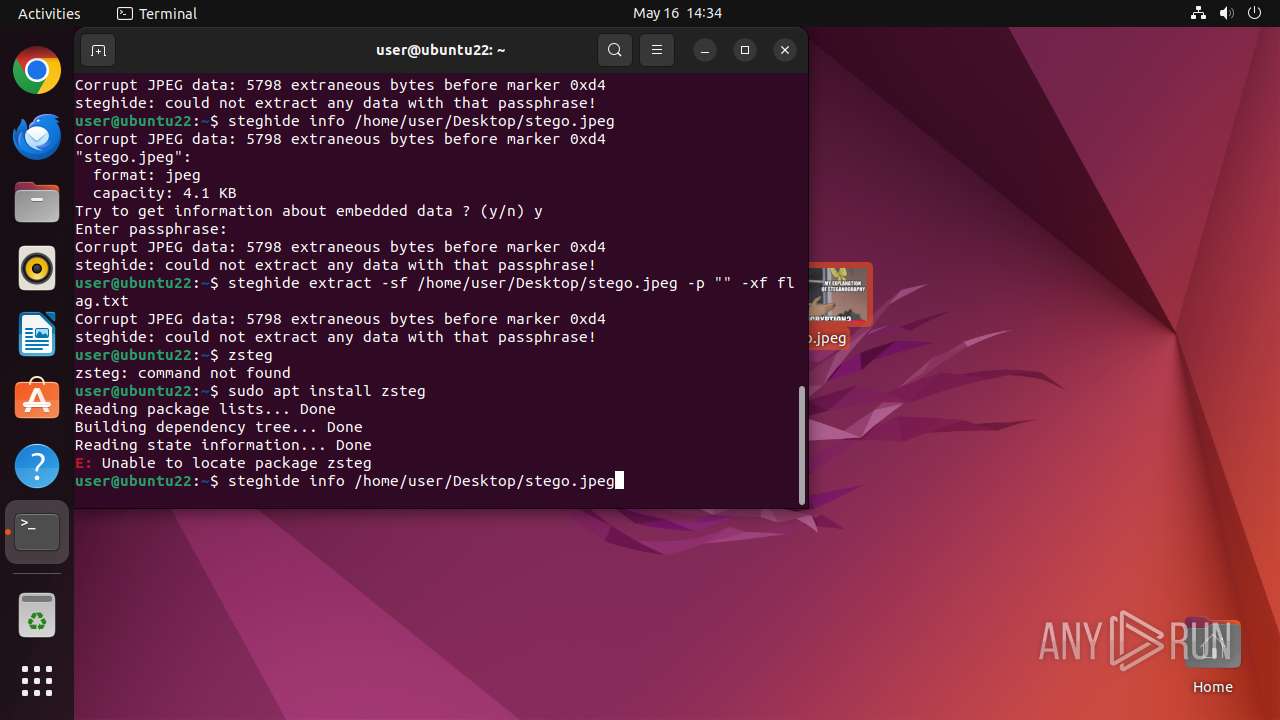Open LibreOffice Writer from the dock

coord(37,334)
